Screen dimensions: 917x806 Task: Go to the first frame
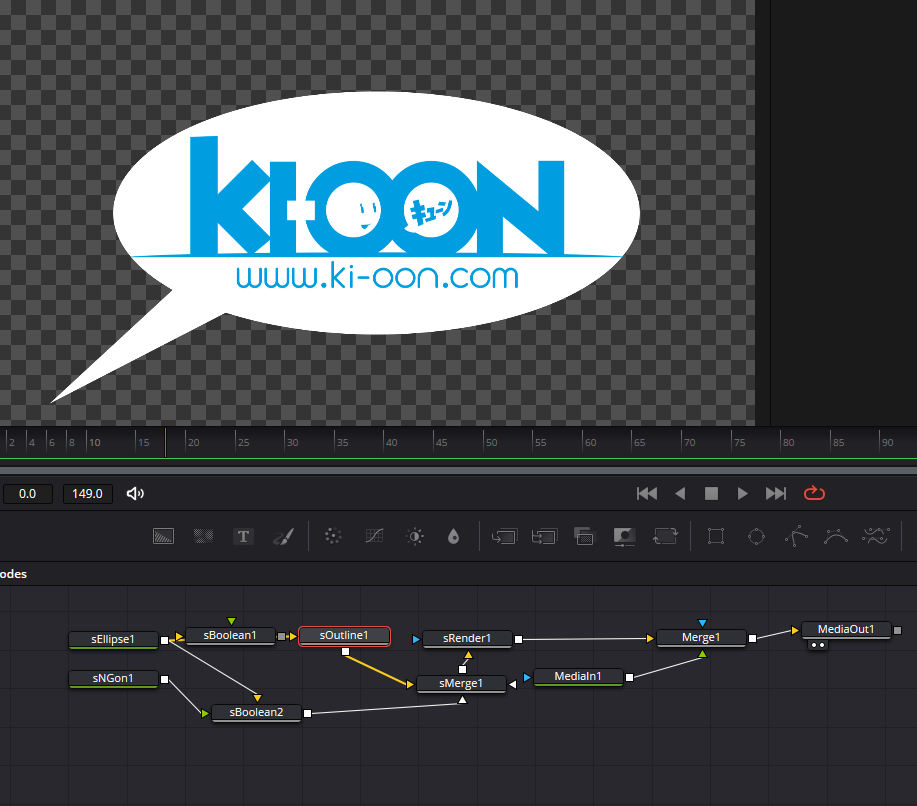tap(647, 494)
